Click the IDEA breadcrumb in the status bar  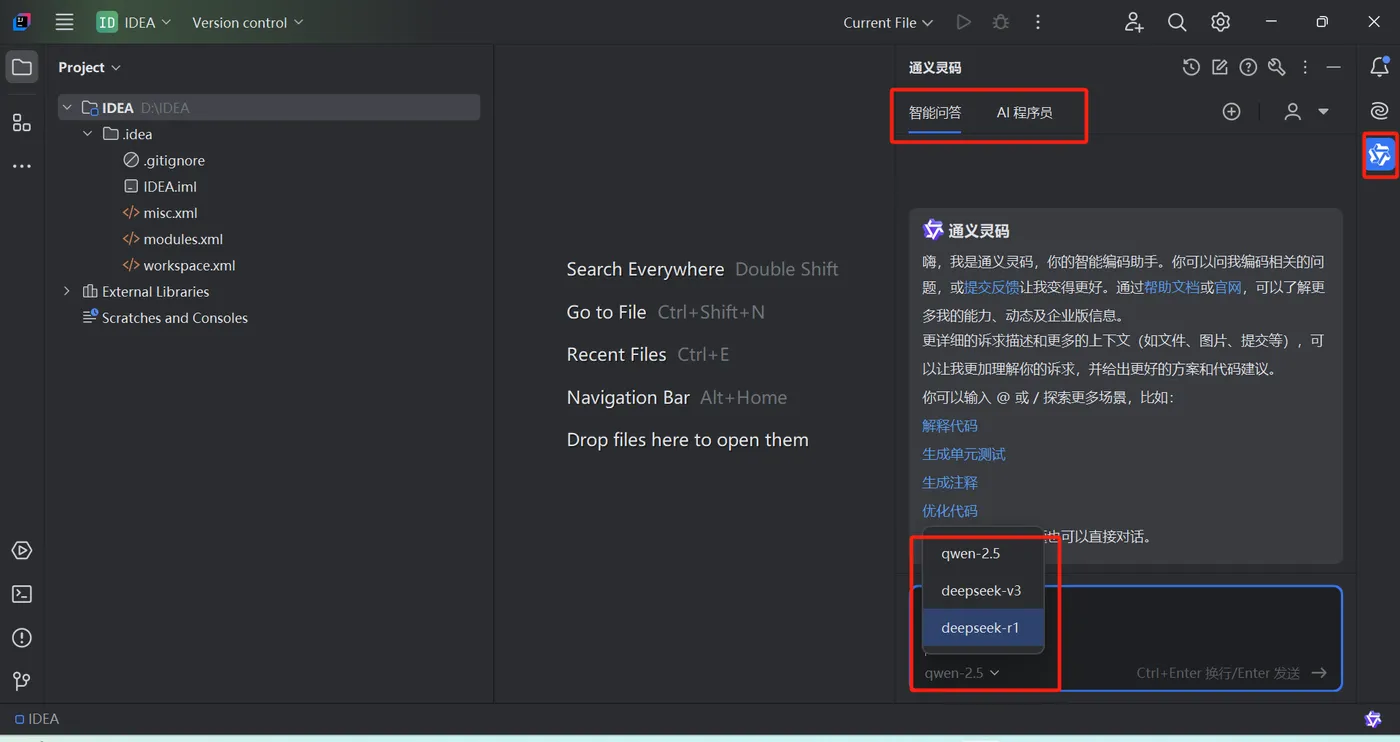click(x=37, y=719)
